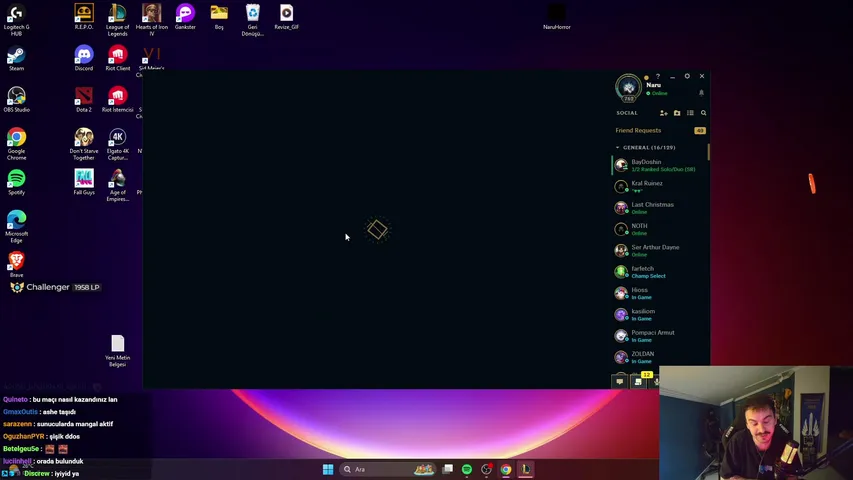Open Chrome from the taskbar

[506, 469]
